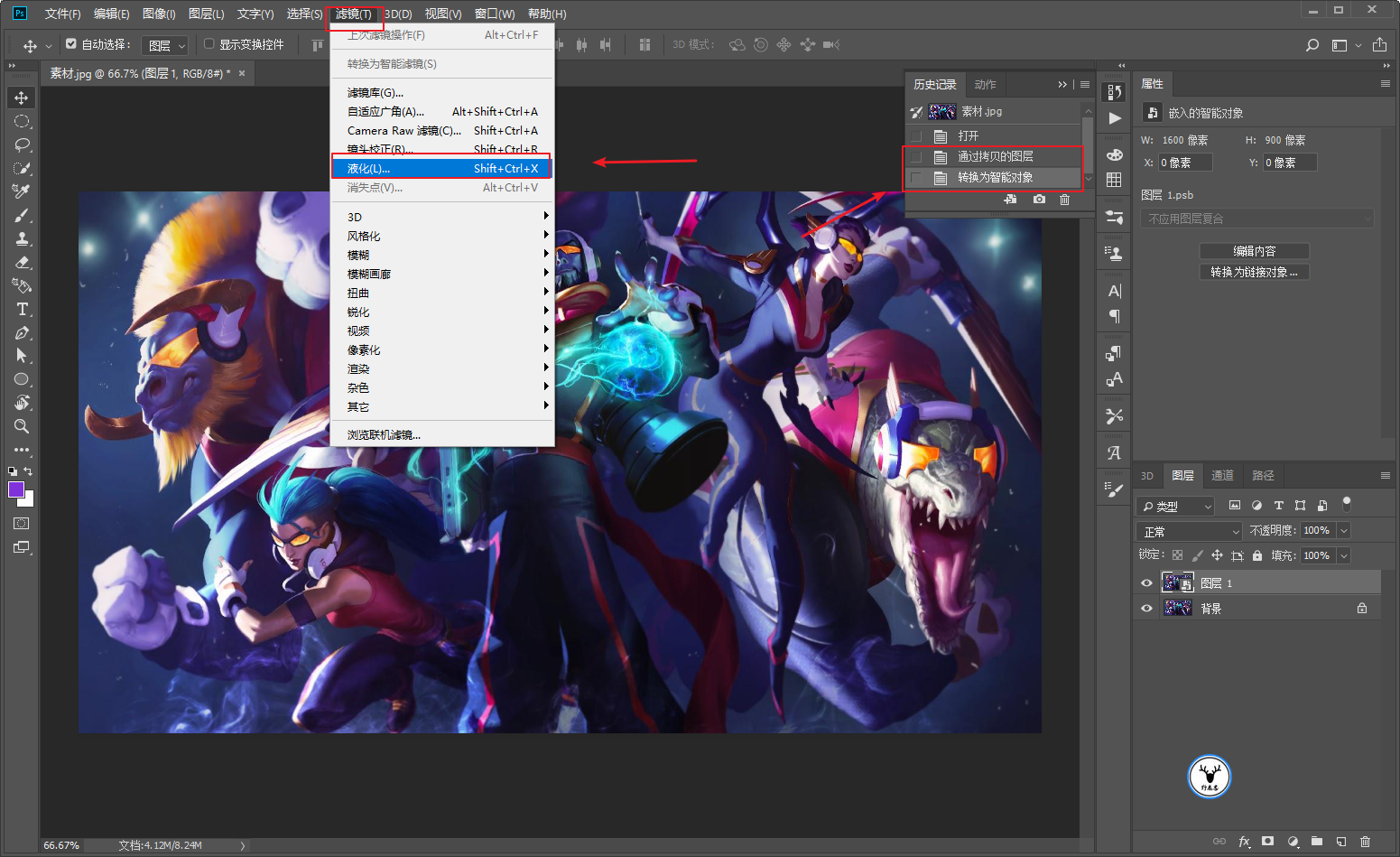Choose the Brush tool

22,215
